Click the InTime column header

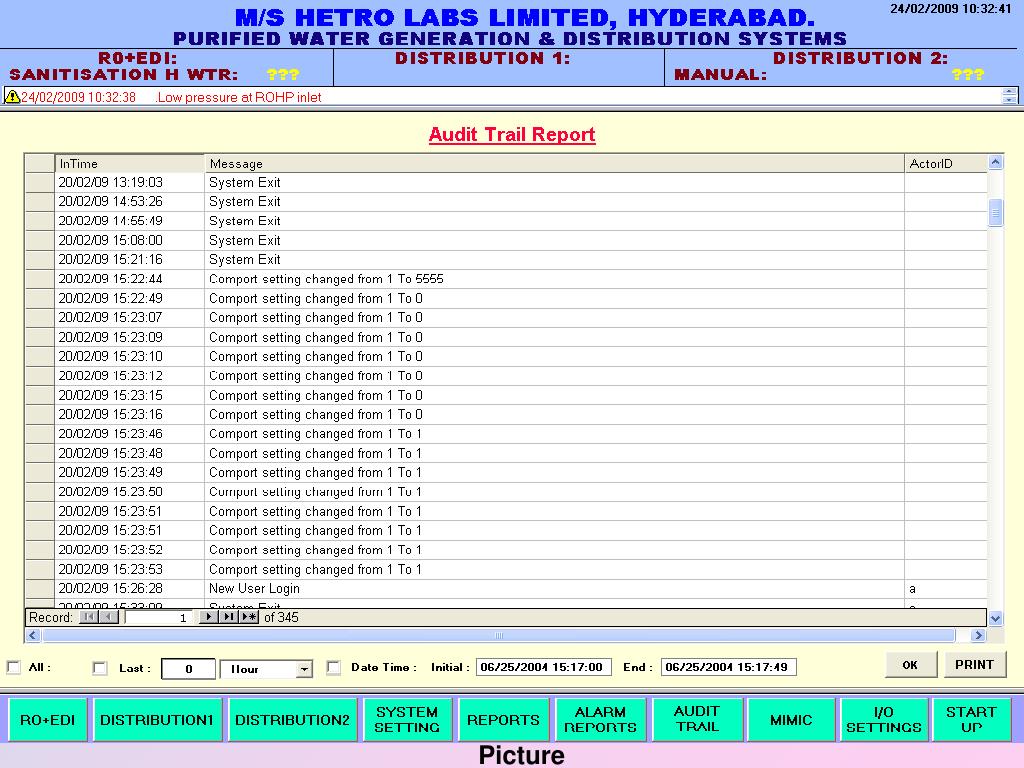[x=129, y=163]
